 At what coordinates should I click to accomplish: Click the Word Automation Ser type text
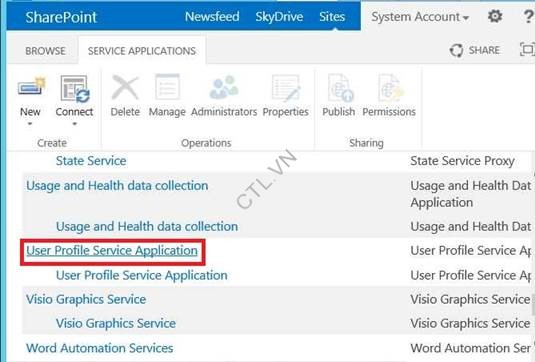click(471, 348)
